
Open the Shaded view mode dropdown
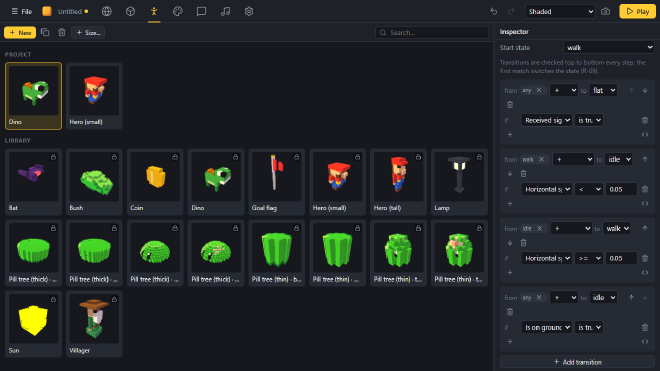[x=560, y=11]
